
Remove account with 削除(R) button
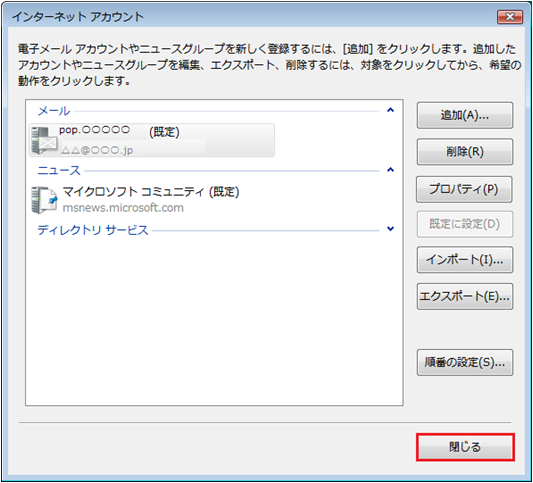click(x=465, y=152)
